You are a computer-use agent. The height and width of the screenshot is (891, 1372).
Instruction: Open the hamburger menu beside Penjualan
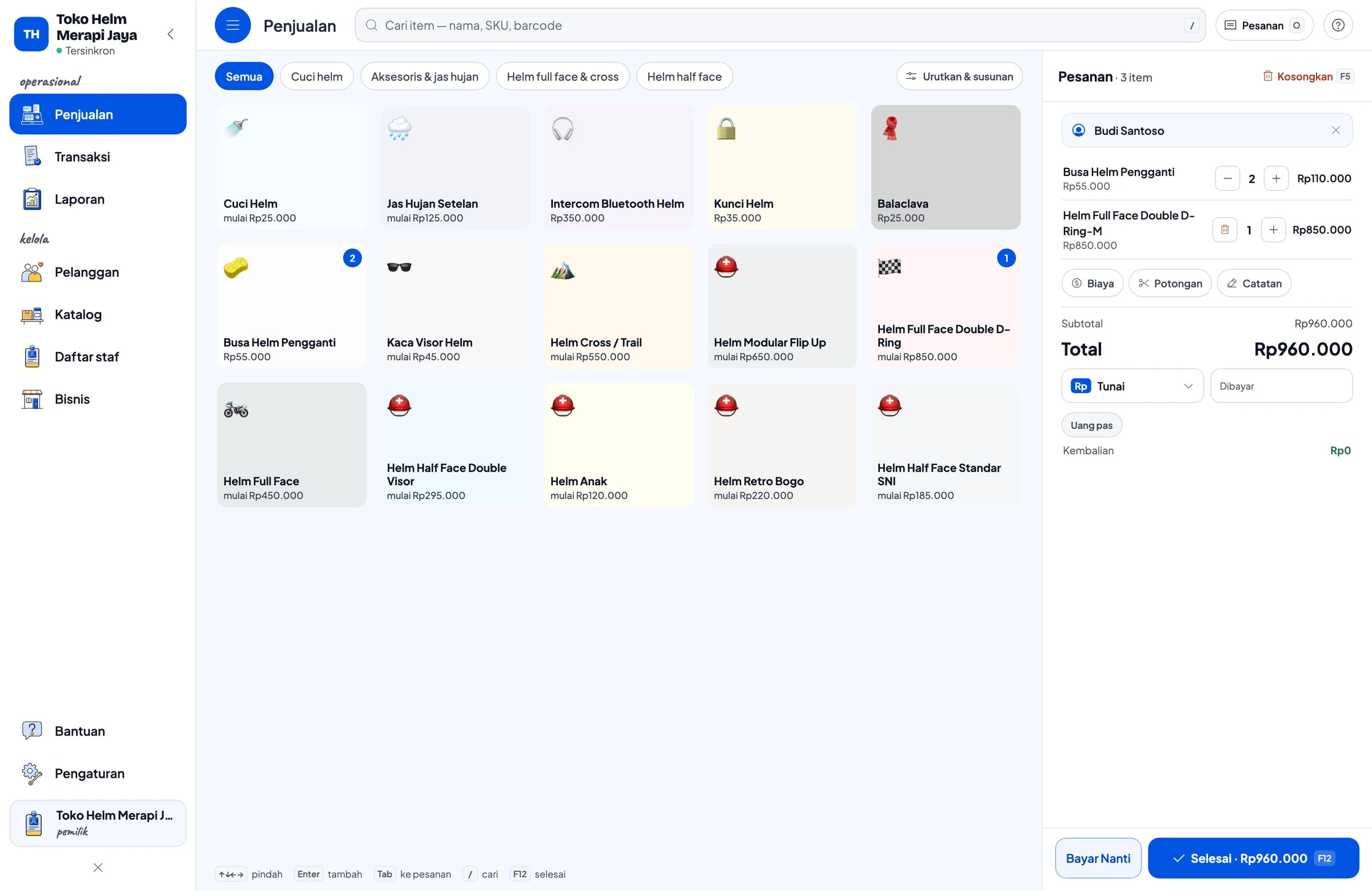click(x=232, y=25)
